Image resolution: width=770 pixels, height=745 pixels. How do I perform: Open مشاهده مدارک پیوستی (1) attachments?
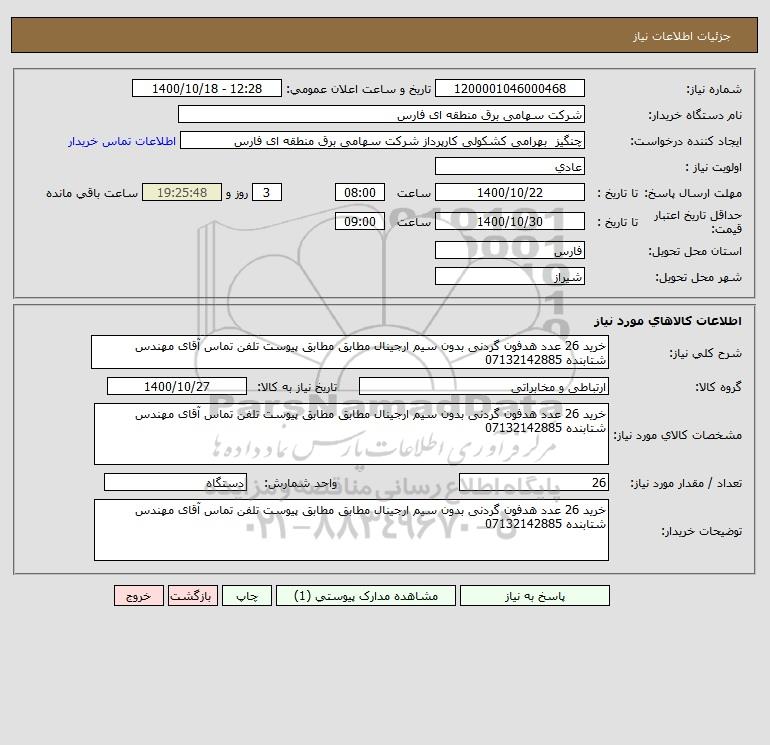tap(366, 596)
